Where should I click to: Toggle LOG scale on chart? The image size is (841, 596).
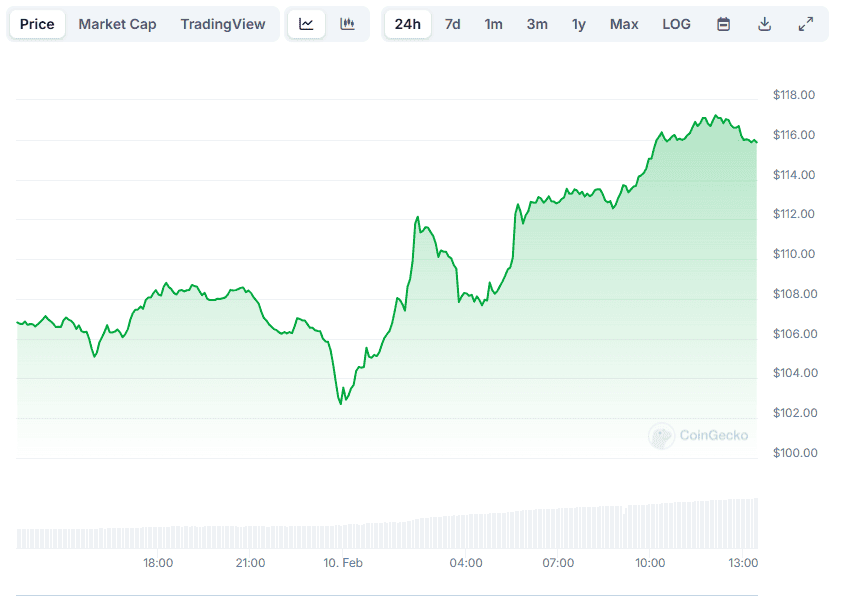676,24
